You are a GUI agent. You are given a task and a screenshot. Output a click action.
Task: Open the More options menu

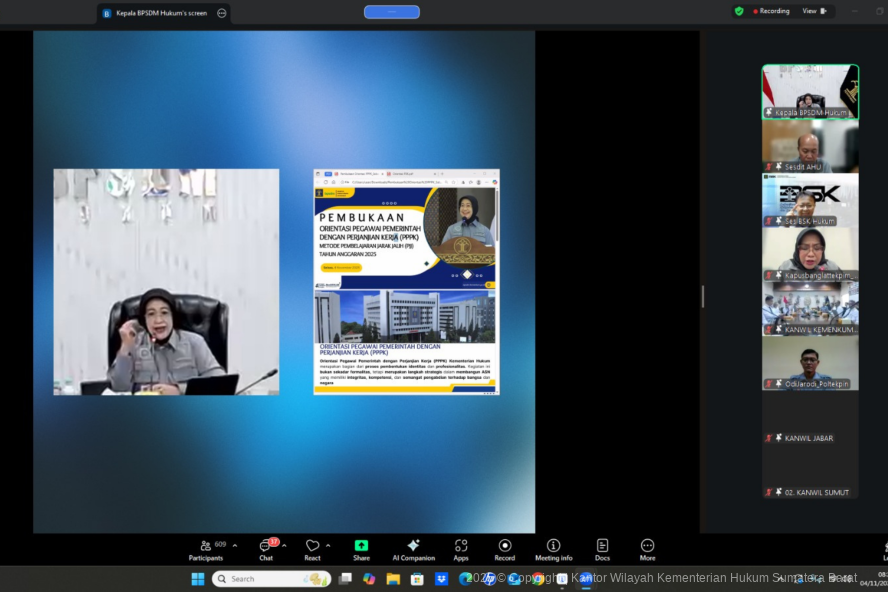pyautogui.click(x=647, y=548)
